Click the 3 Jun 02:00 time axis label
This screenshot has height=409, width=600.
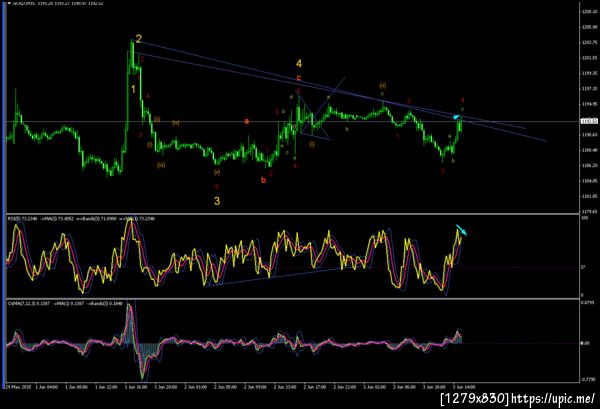[x=375, y=387]
